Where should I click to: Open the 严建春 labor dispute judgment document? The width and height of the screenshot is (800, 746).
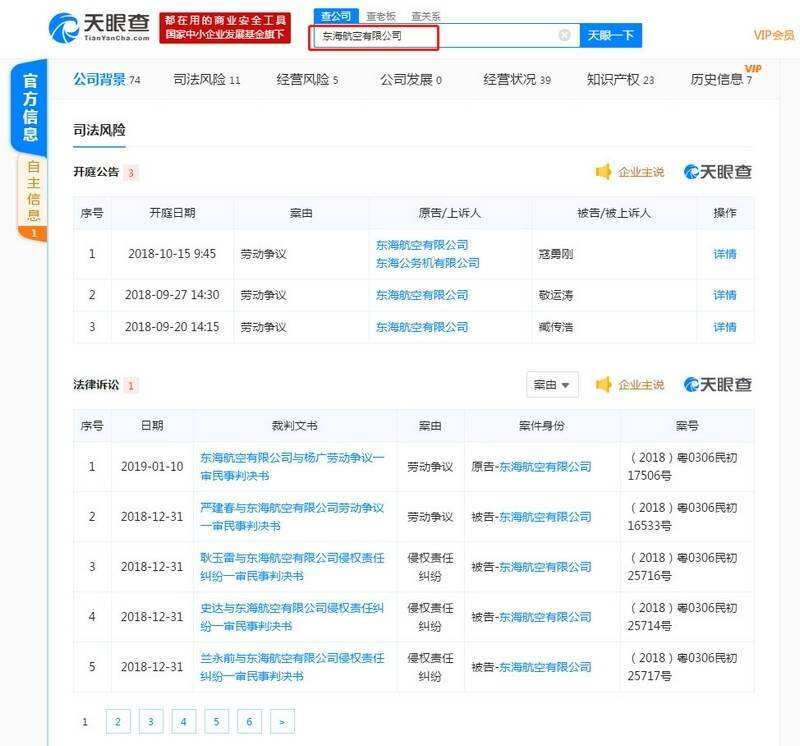click(292, 516)
